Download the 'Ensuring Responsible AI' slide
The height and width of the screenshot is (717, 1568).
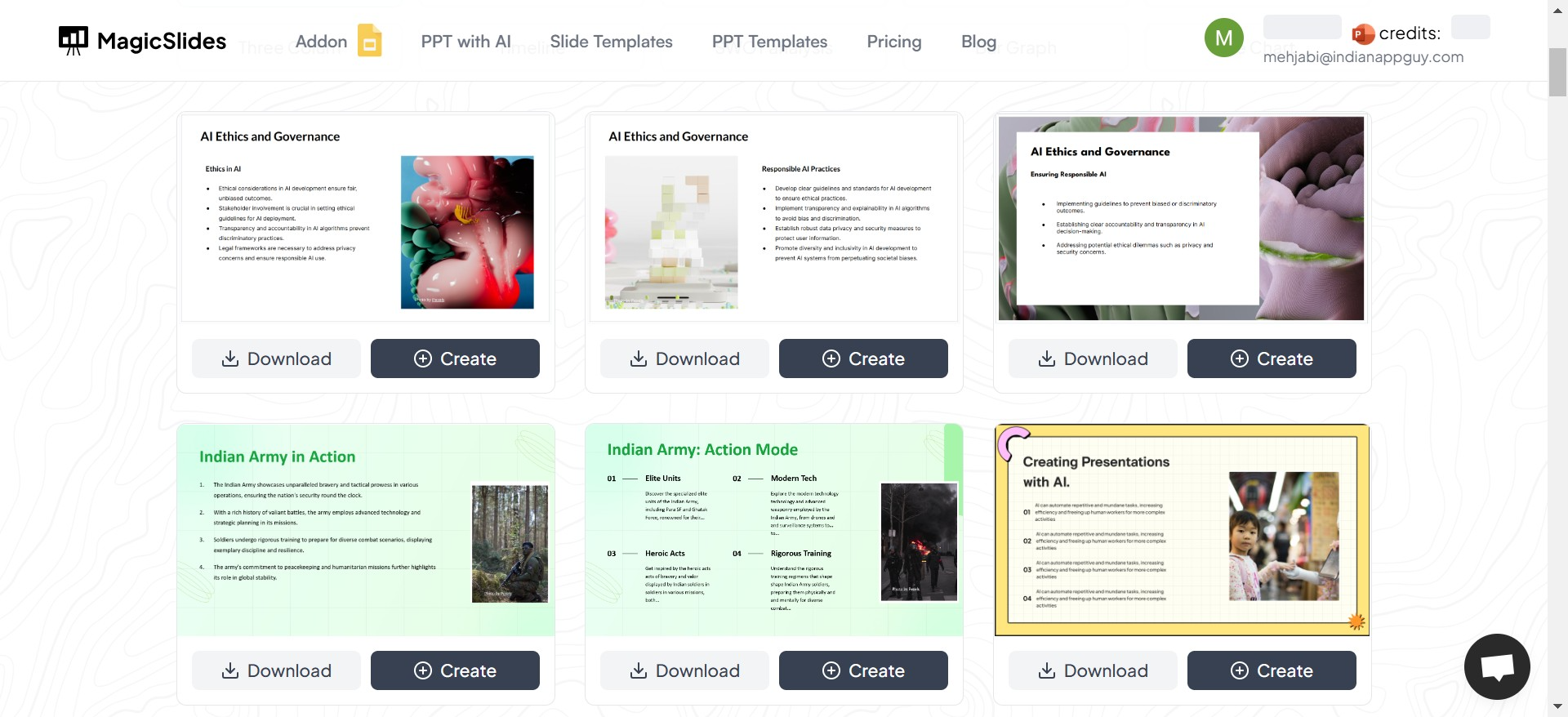(1093, 358)
